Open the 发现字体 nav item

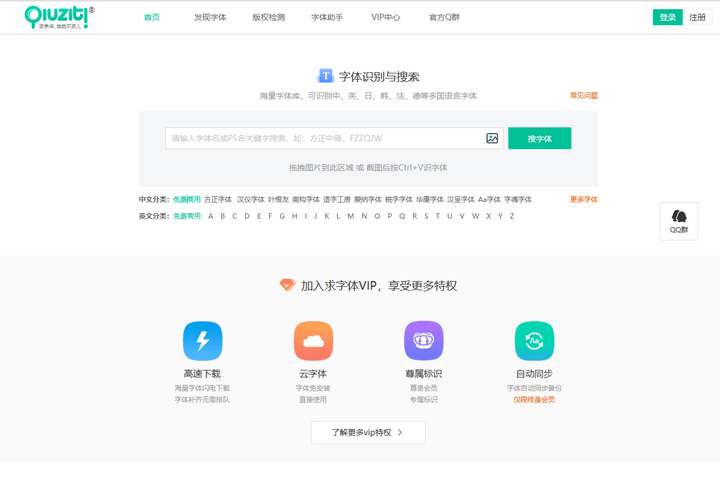210,17
